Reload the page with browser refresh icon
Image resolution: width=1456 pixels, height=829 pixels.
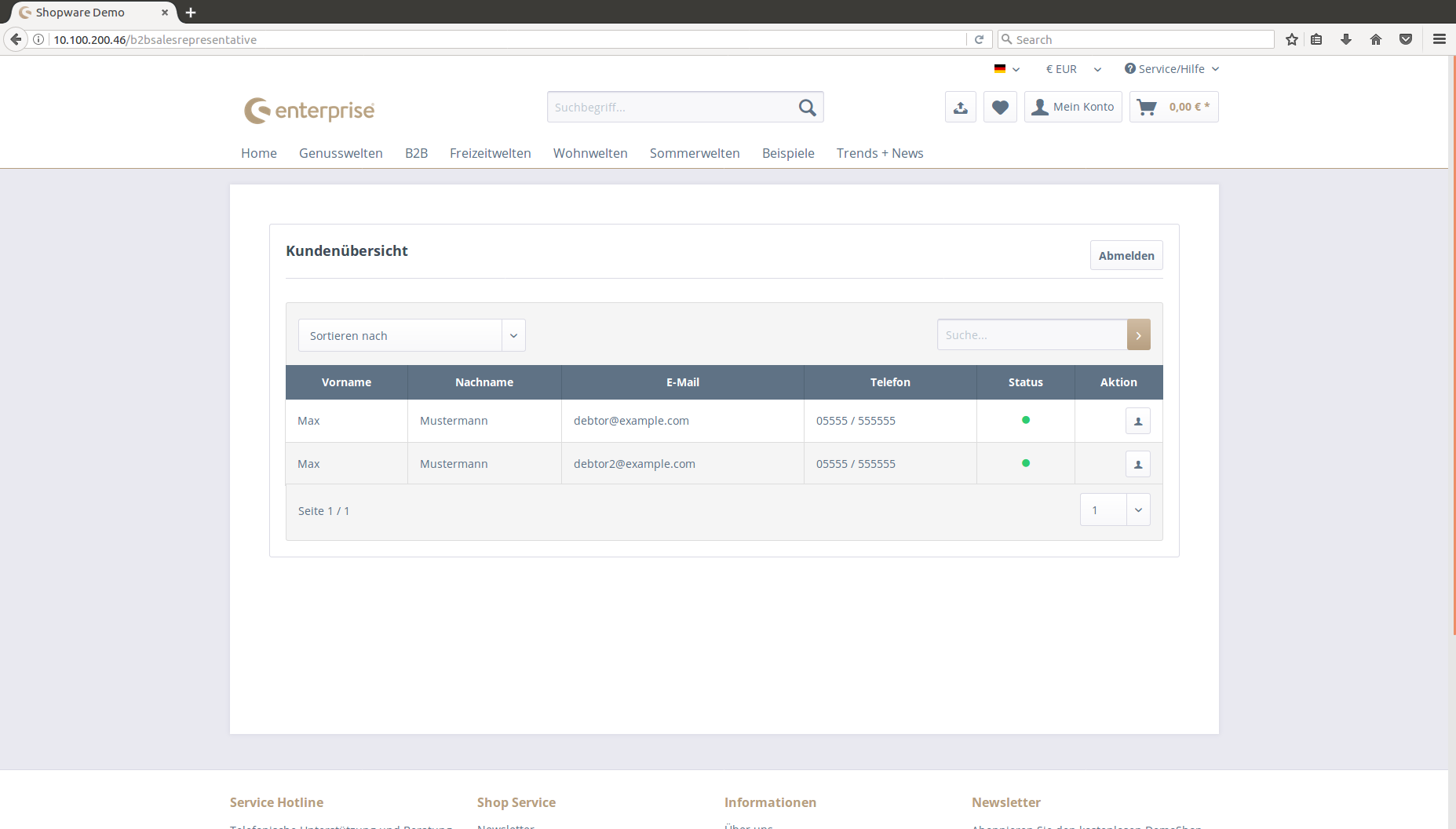[x=979, y=39]
